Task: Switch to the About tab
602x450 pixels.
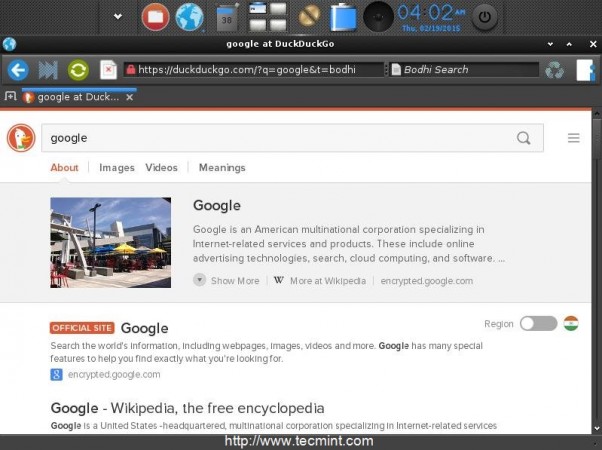Action: [x=64, y=168]
